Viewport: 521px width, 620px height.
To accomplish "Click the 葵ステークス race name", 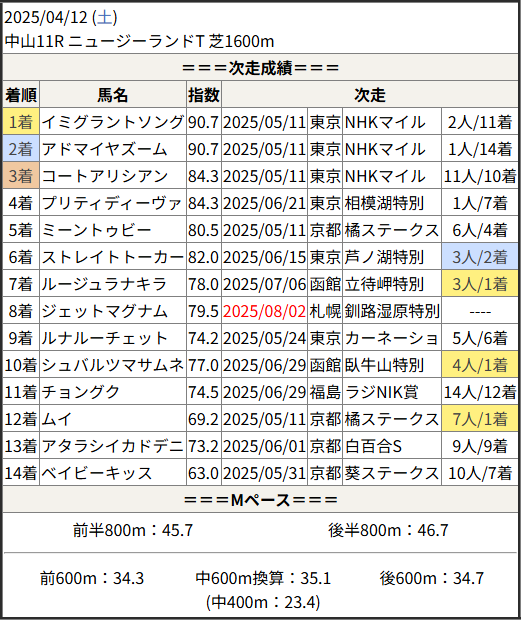I will [392, 473].
